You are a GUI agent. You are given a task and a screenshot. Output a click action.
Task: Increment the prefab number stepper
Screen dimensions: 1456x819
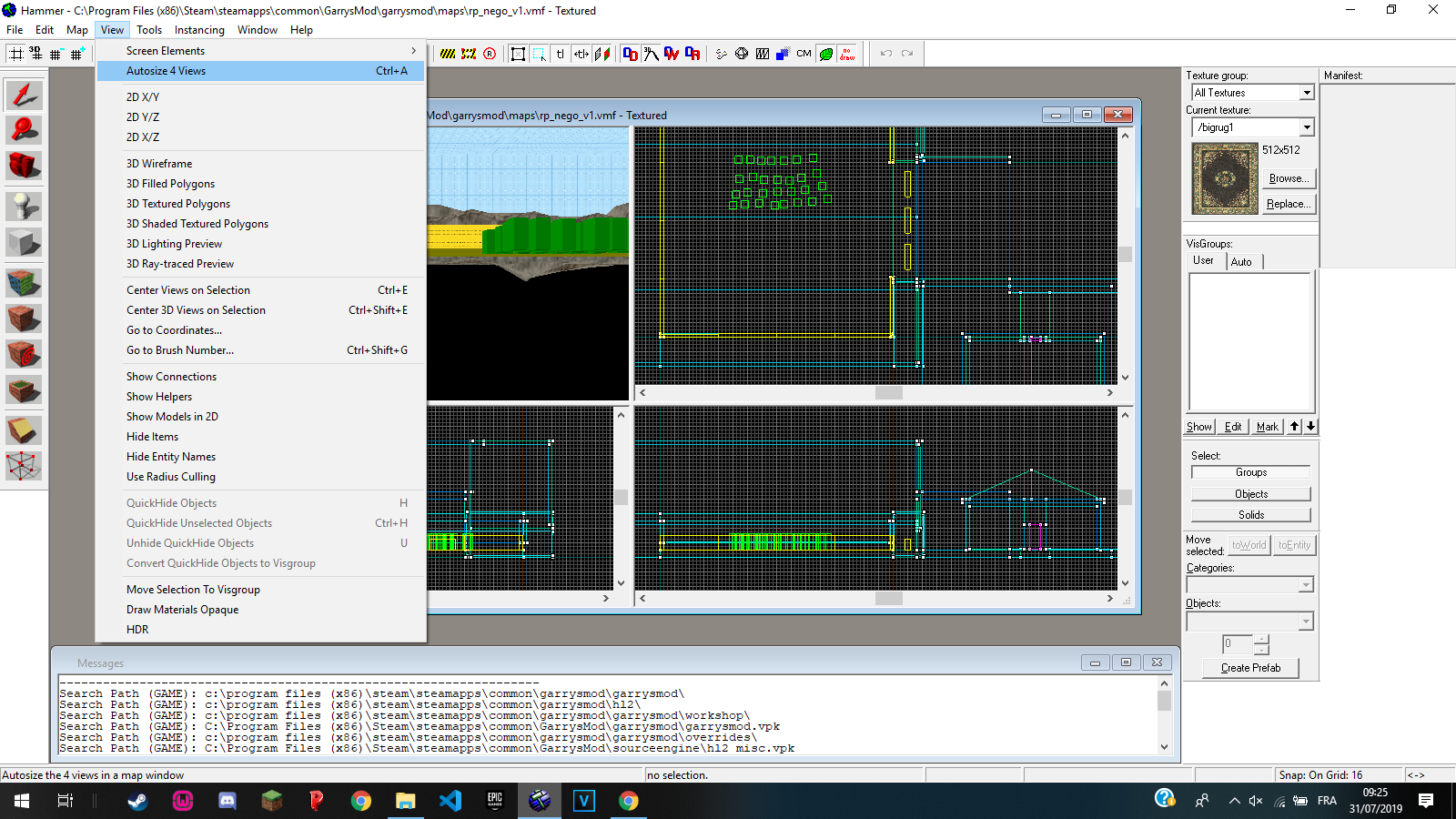pyautogui.click(x=1261, y=640)
